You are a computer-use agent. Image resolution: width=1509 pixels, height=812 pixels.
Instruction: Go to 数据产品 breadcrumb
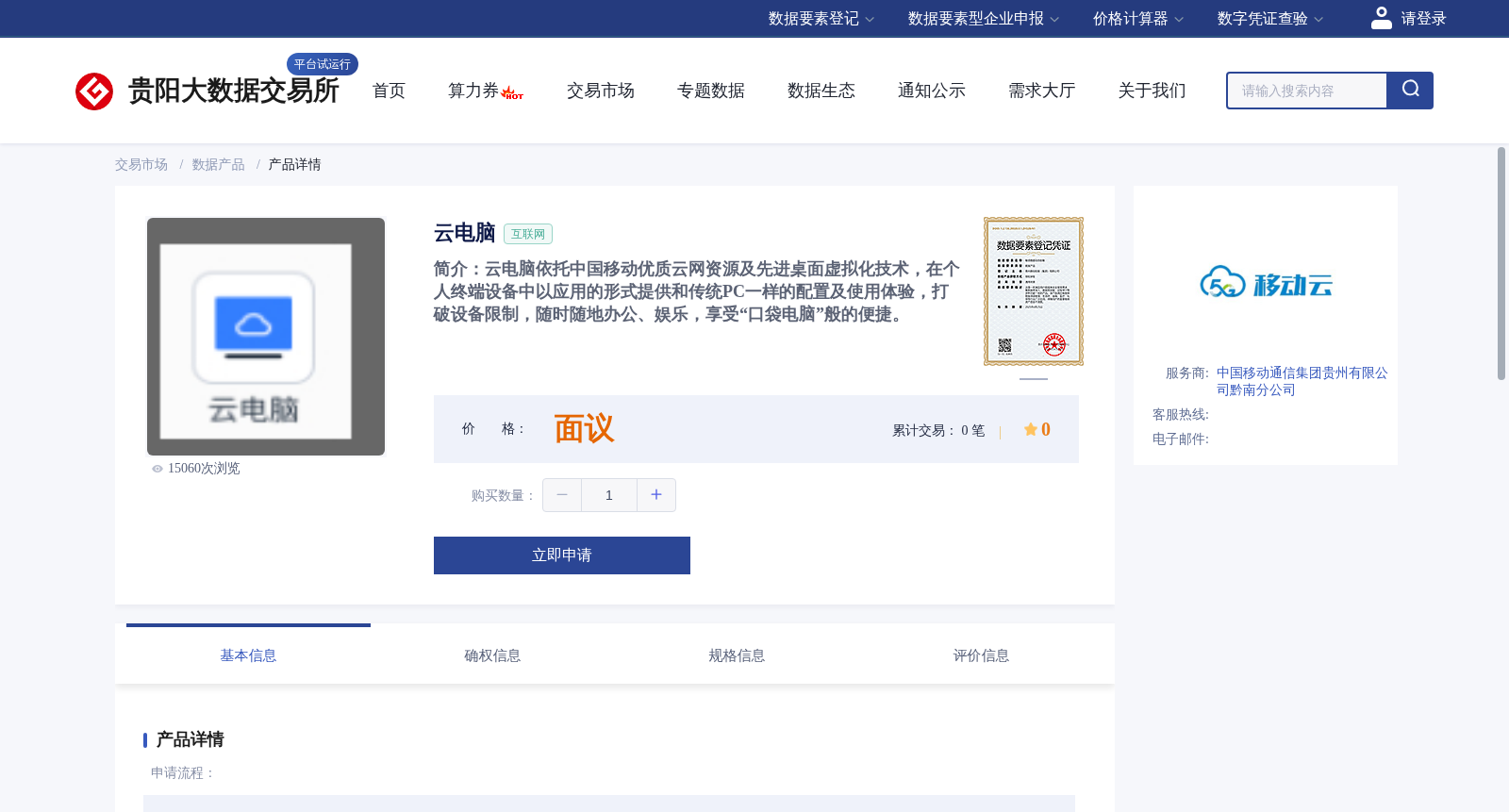tap(219, 165)
